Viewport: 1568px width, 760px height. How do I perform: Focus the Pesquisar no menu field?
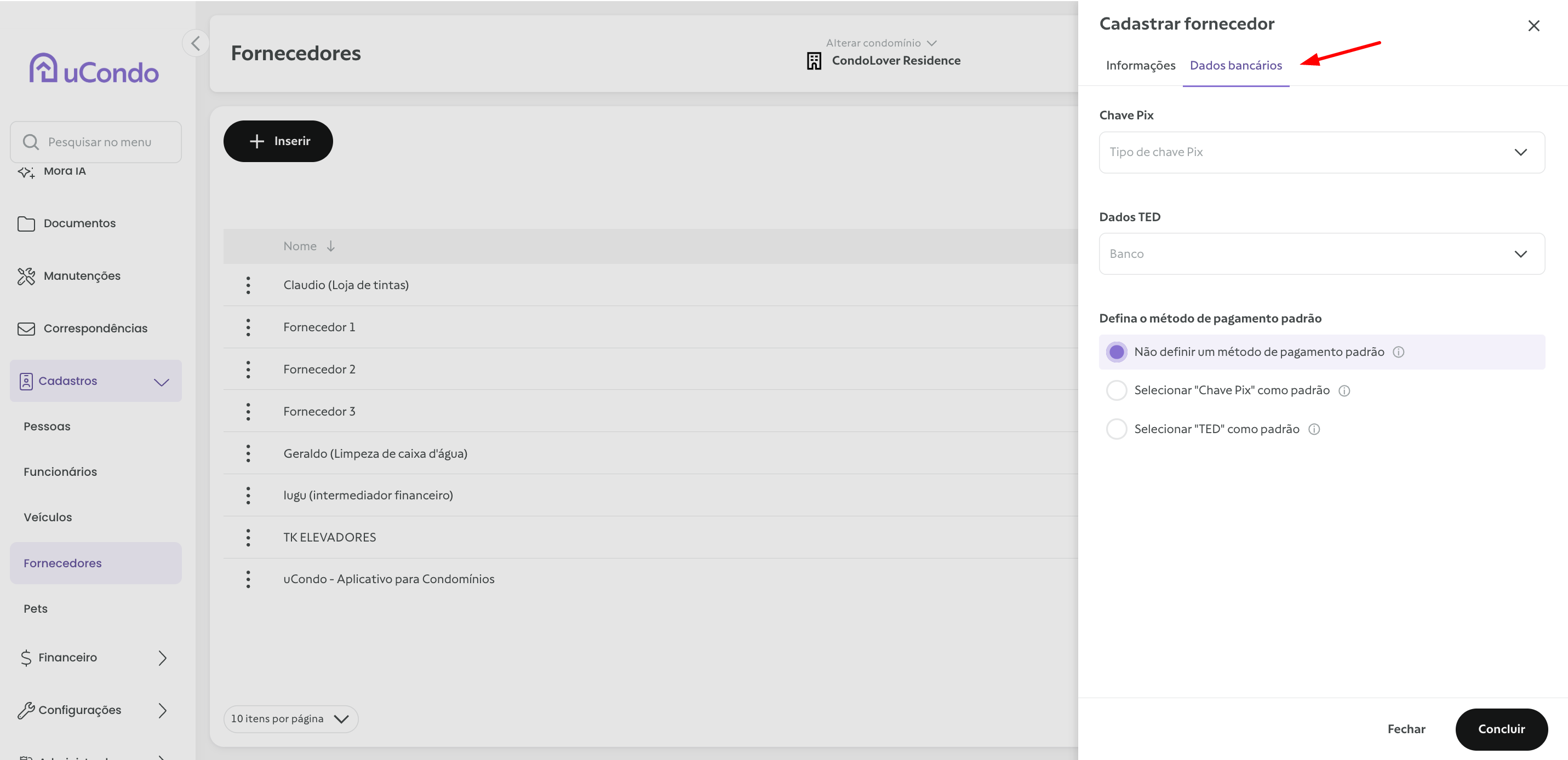click(95, 142)
